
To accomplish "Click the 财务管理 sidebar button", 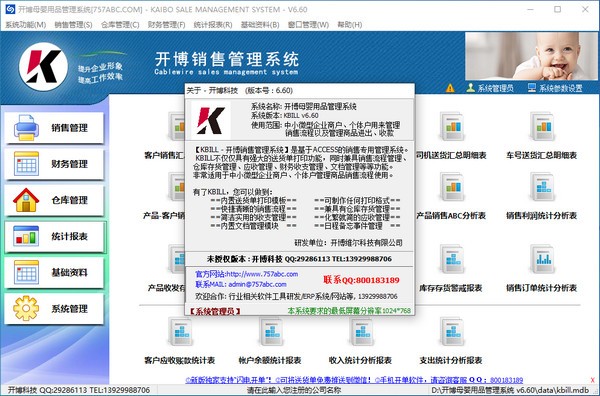I will pos(54,164).
